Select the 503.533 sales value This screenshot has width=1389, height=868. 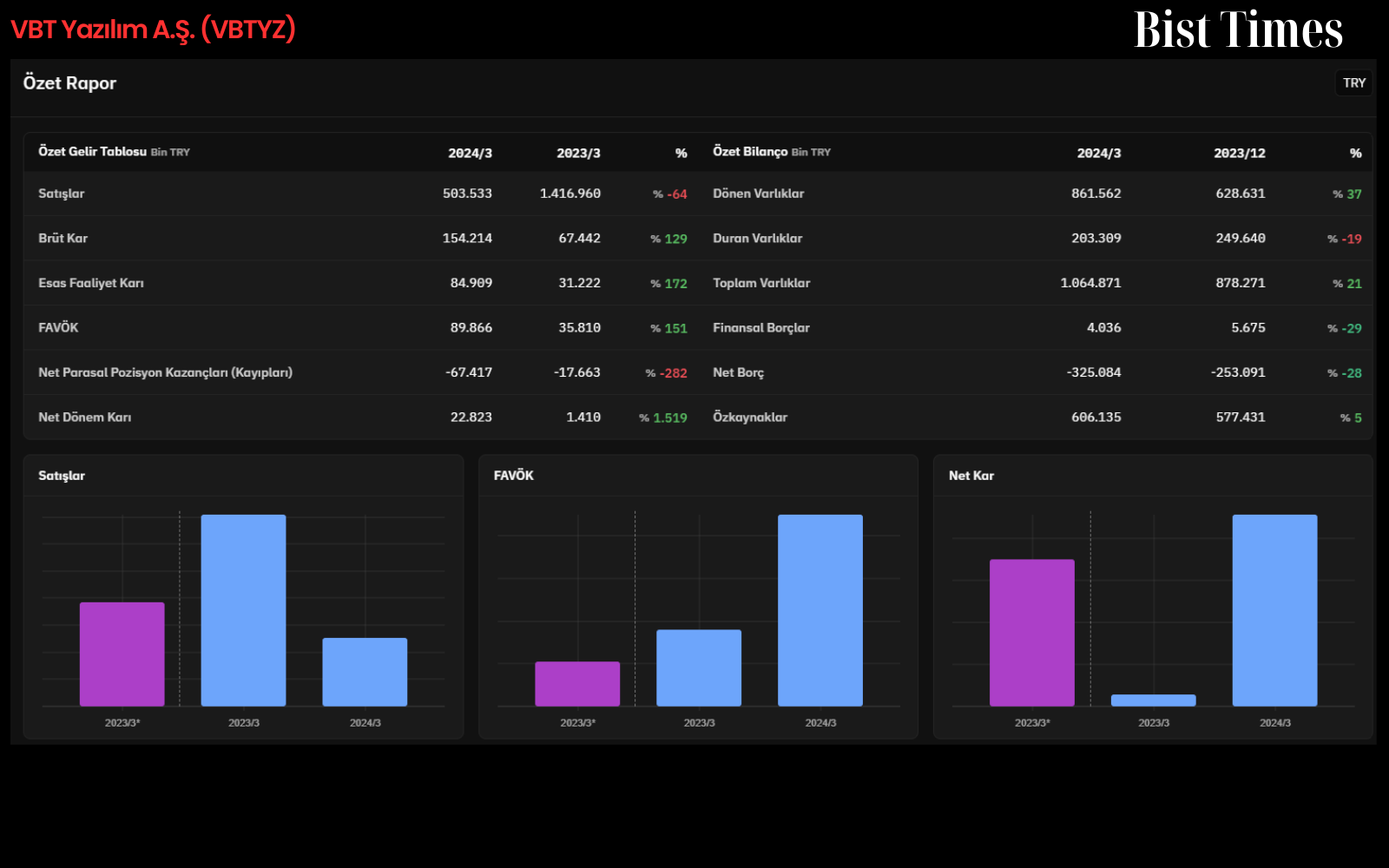pyautogui.click(x=467, y=194)
